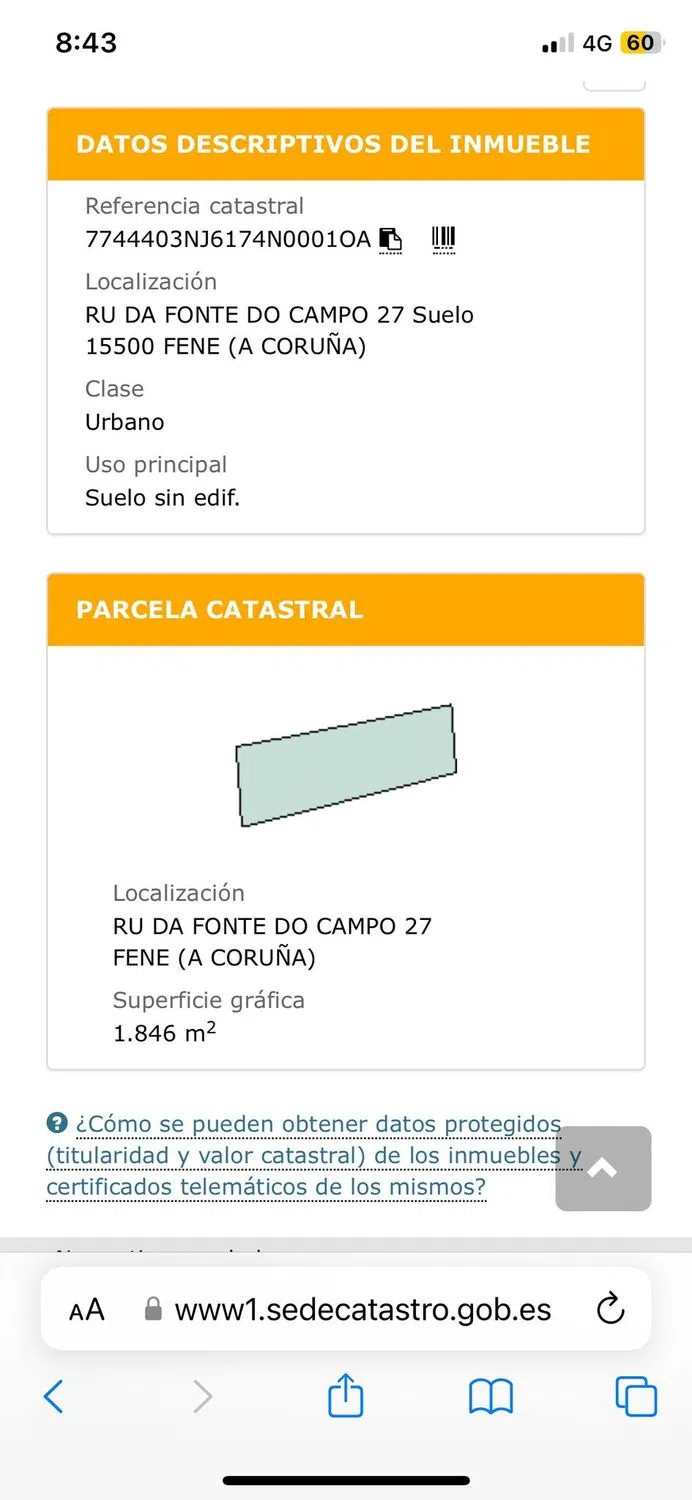Viewport: 692px width, 1500px height.
Task: Go back to the previous page
Action: point(54,1396)
